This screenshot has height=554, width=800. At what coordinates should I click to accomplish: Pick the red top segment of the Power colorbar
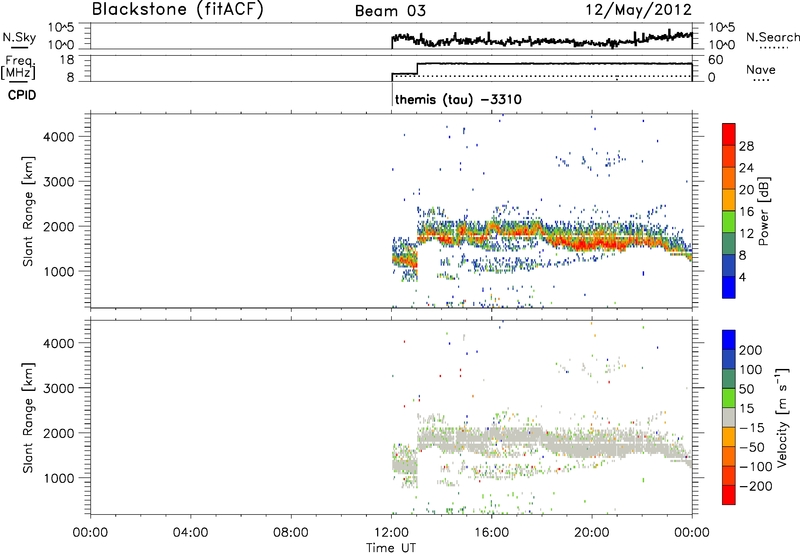tap(729, 134)
